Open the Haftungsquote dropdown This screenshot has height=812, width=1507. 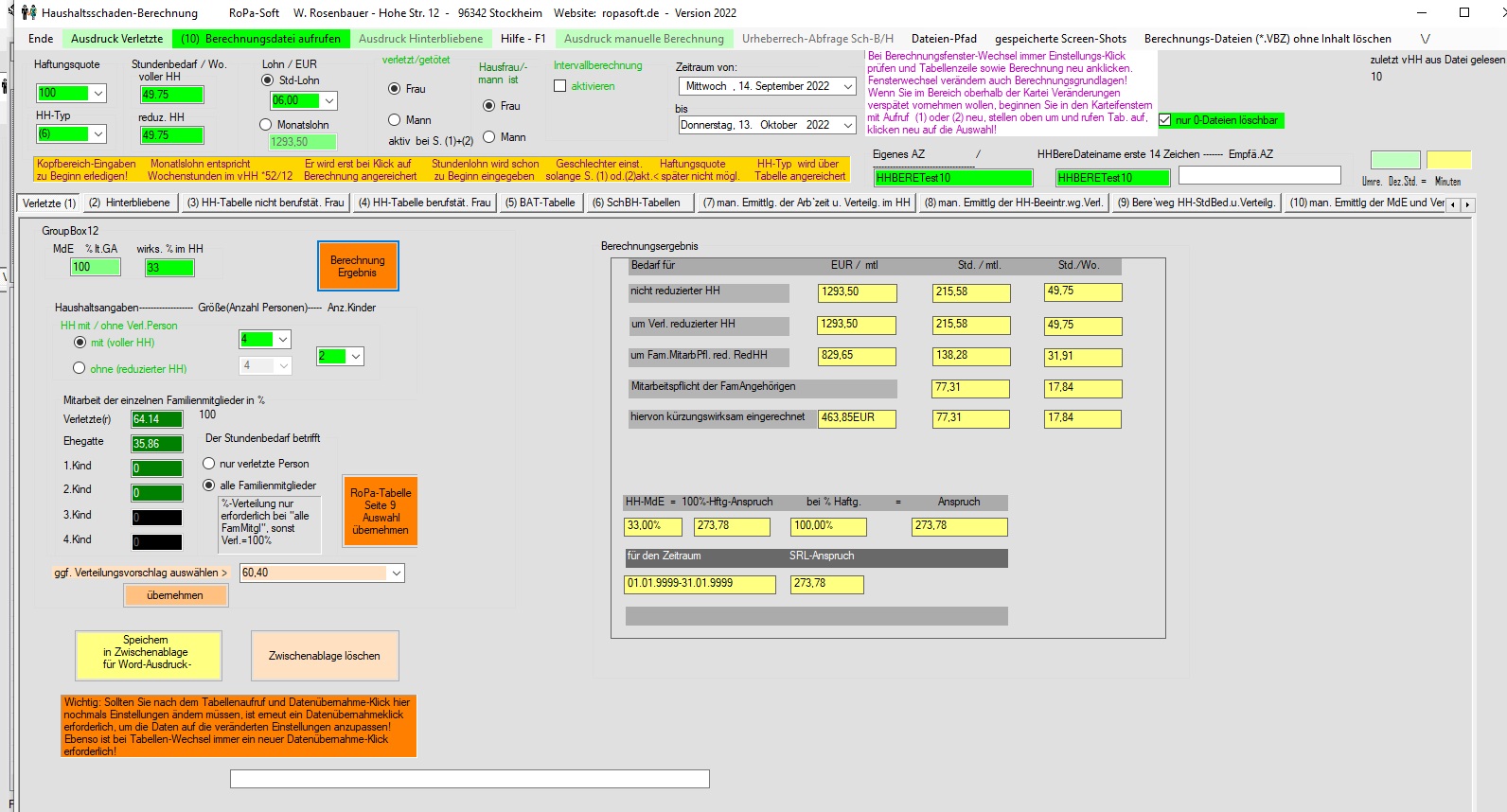pos(98,94)
